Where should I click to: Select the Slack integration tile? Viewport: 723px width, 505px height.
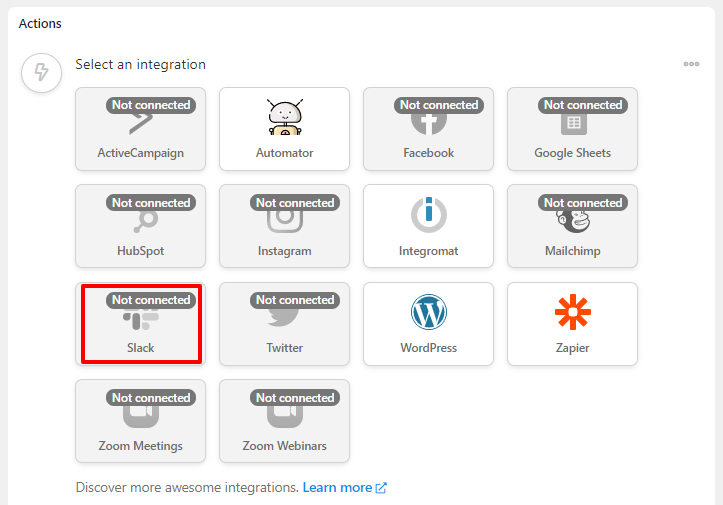141,324
